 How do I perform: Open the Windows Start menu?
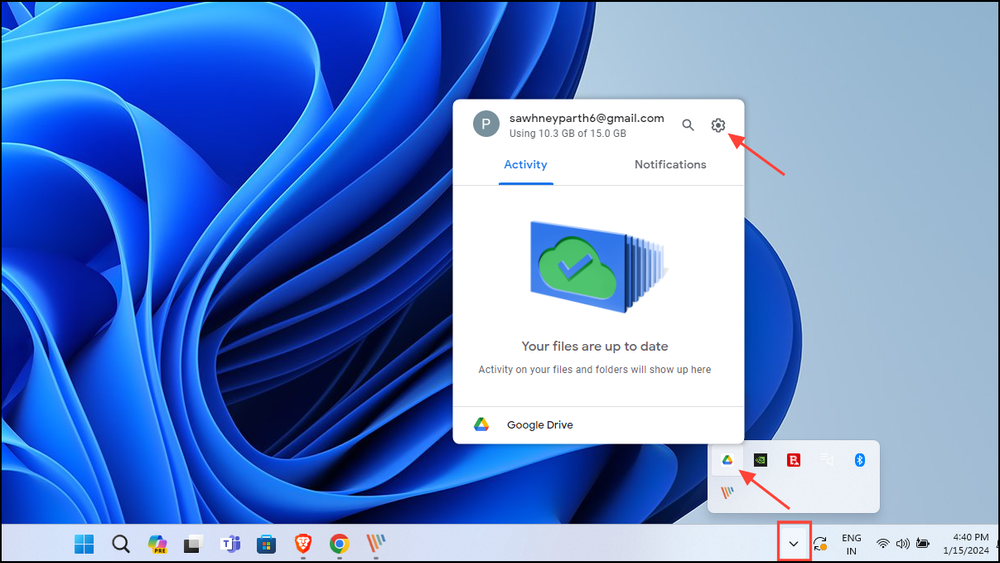[84, 544]
